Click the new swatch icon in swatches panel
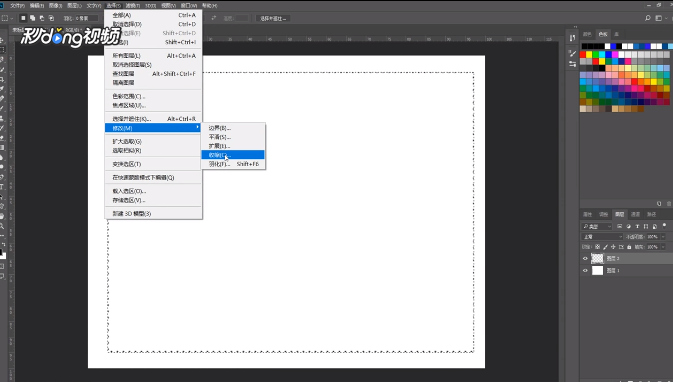The height and width of the screenshot is (382, 673). point(659,203)
